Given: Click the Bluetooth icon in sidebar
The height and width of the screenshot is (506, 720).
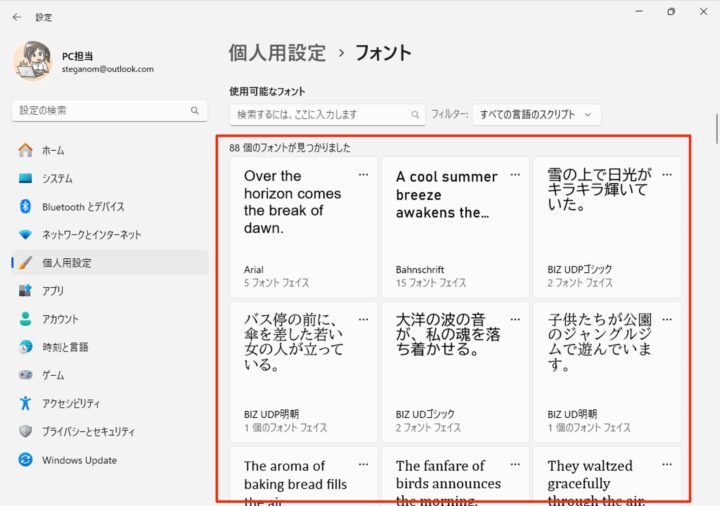Looking at the screenshot, I should pos(25,206).
